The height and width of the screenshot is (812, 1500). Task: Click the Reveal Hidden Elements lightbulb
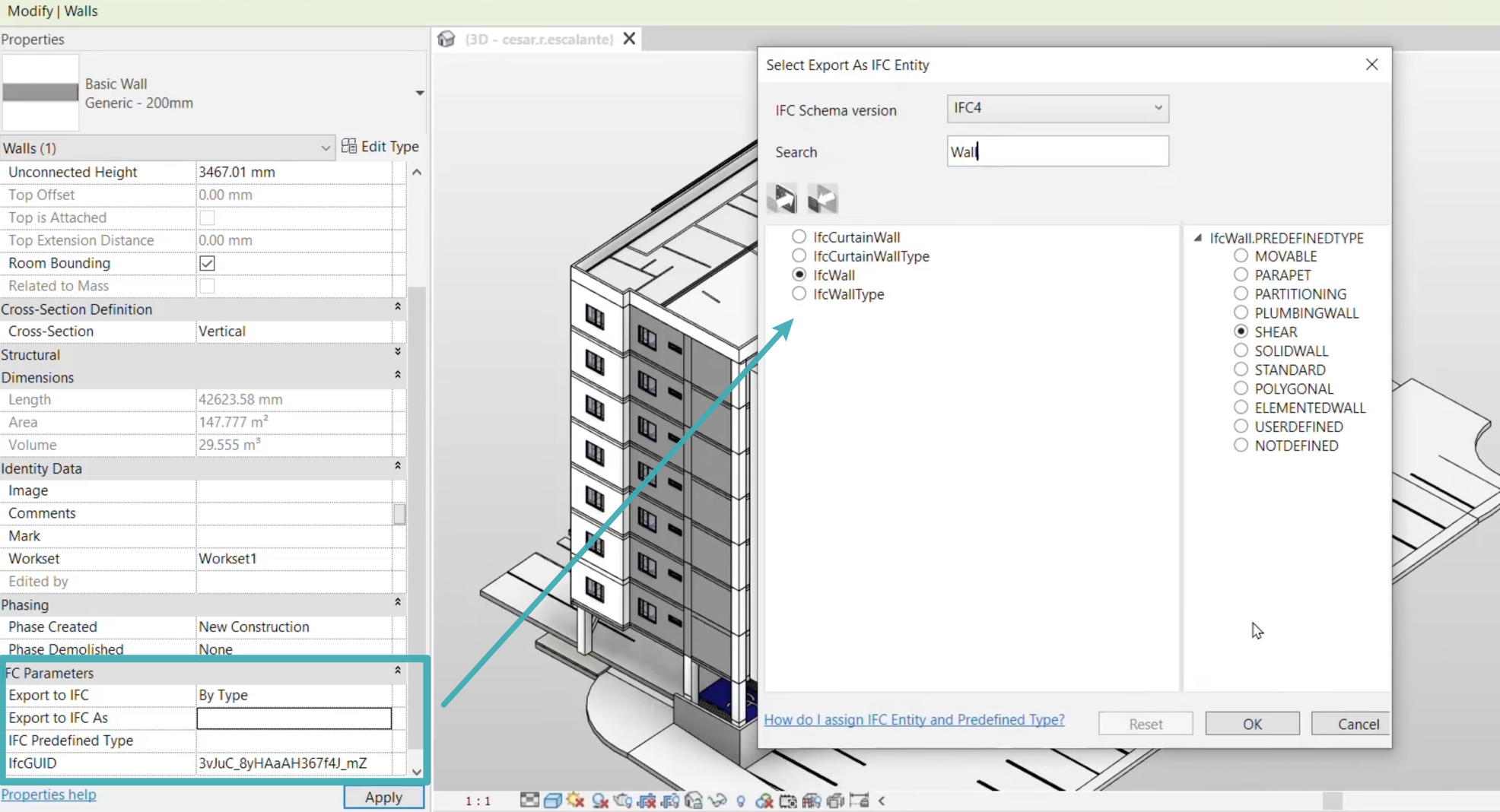click(x=741, y=801)
